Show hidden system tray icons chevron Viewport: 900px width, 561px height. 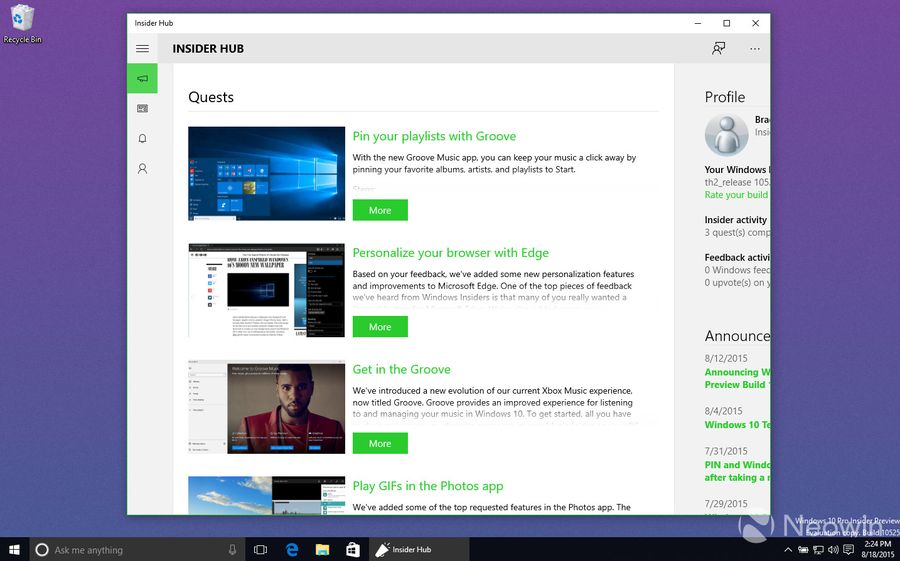pyautogui.click(x=788, y=550)
